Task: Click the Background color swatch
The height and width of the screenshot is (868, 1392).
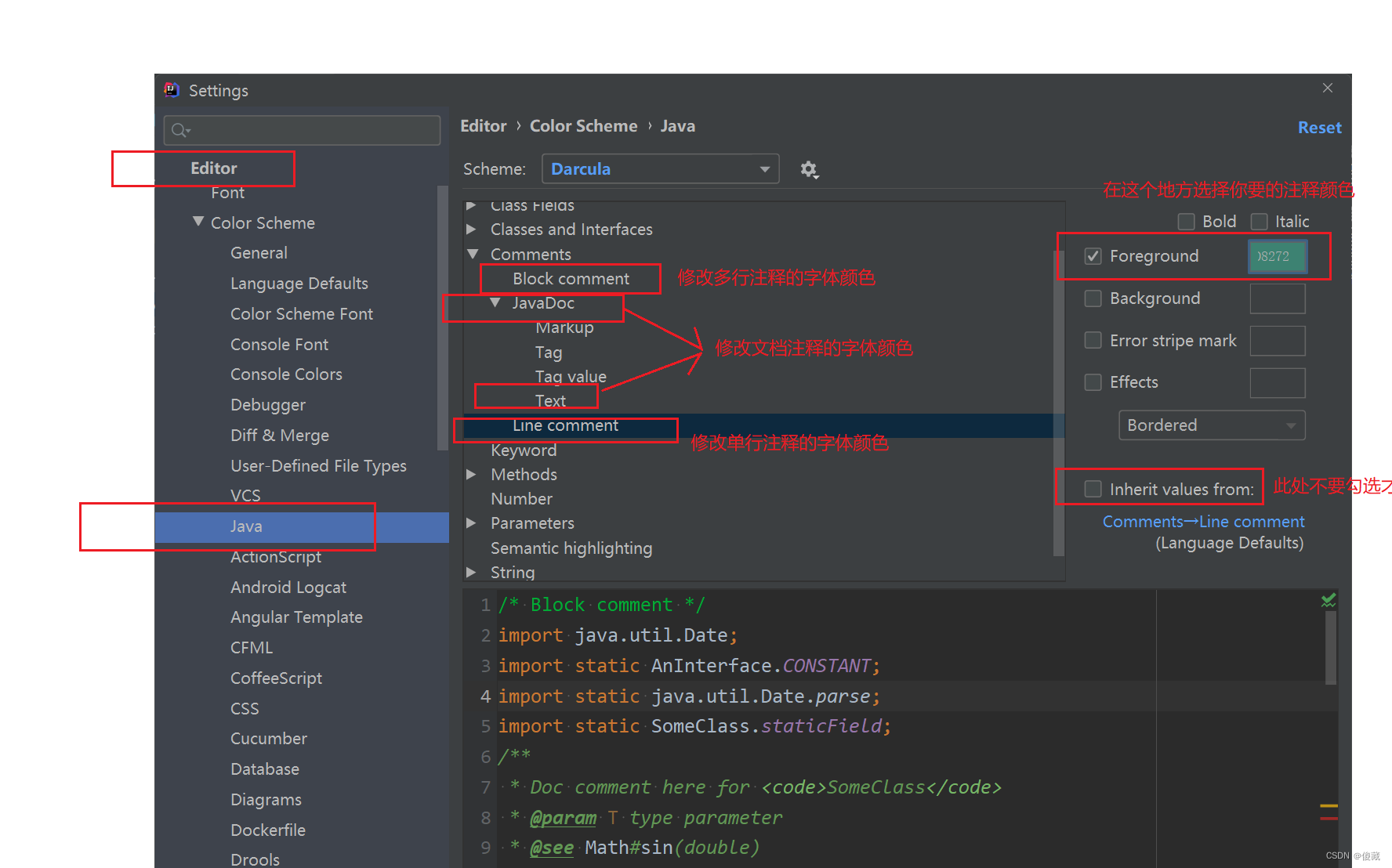Action: pyautogui.click(x=1278, y=298)
